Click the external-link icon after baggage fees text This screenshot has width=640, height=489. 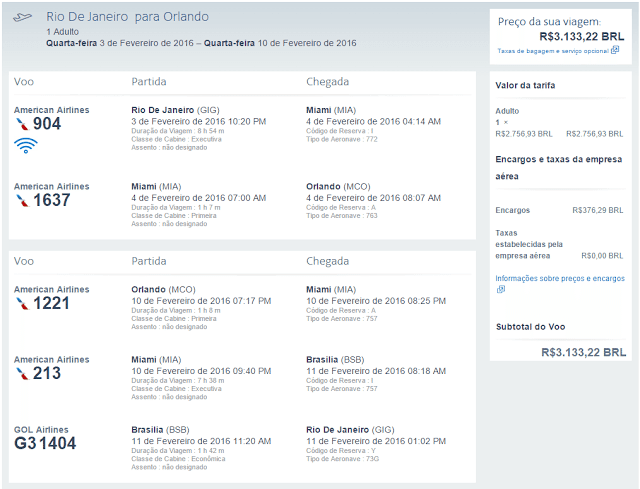[x=615, y=50]
